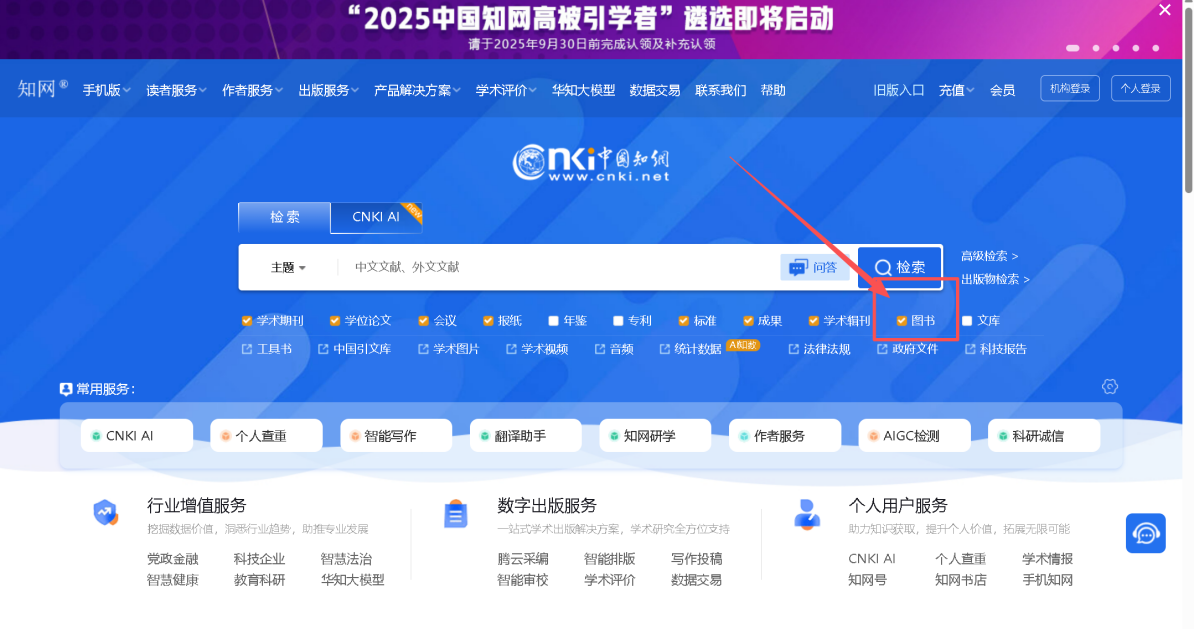The image size is (1194, 629).
Task: Open the settings gear beside 常用服务
Action: (1109, 387)
